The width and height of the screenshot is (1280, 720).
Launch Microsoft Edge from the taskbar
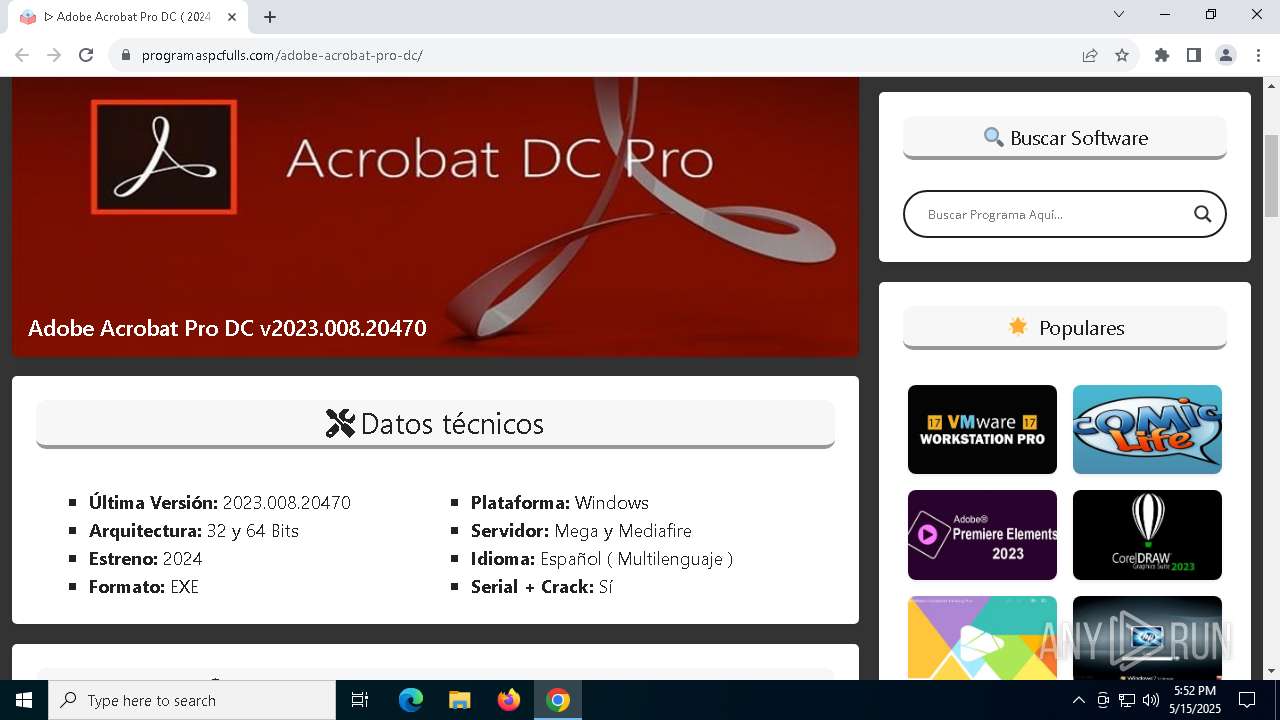411,700
